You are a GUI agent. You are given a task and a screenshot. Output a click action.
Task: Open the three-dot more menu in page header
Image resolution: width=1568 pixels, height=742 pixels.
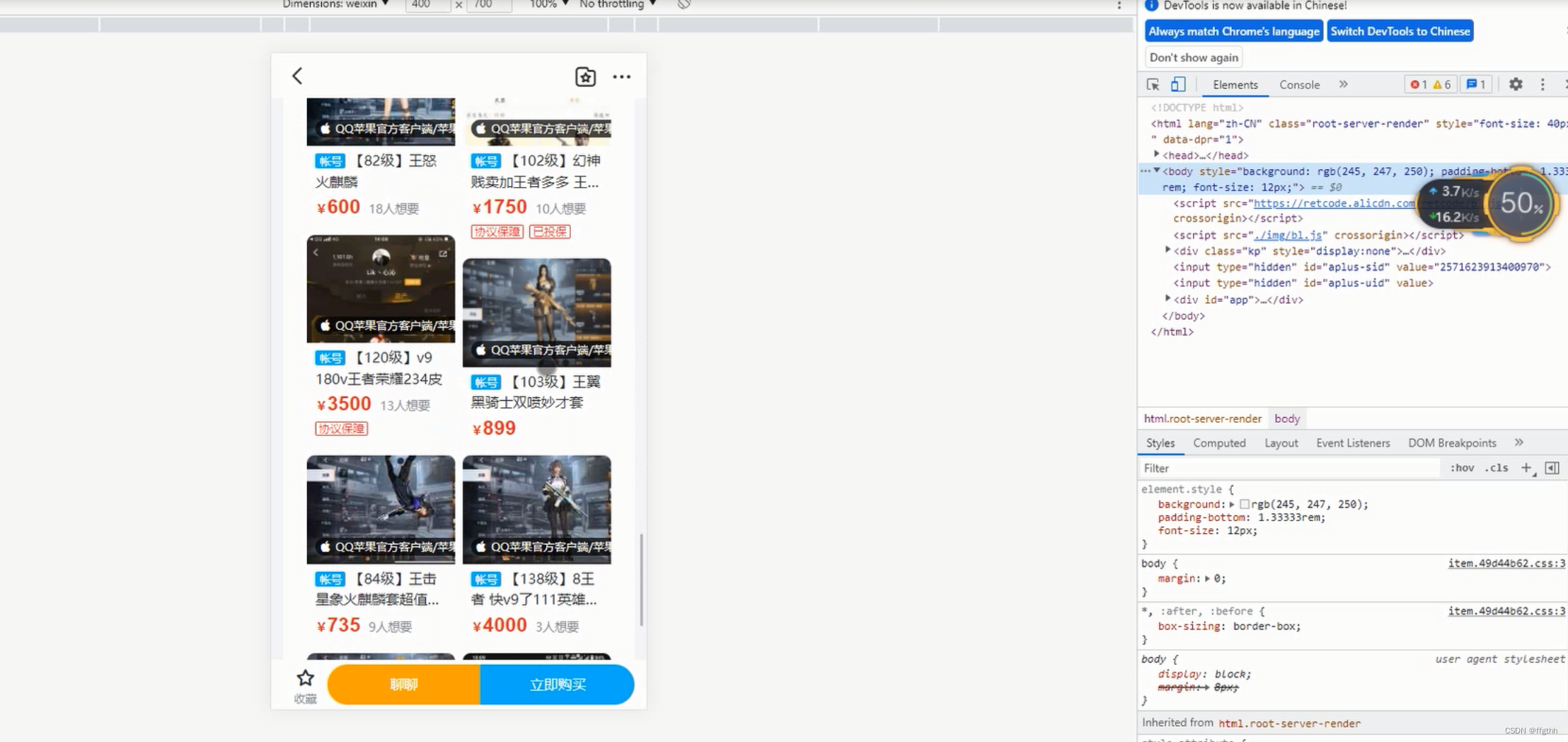pos(621,76)
